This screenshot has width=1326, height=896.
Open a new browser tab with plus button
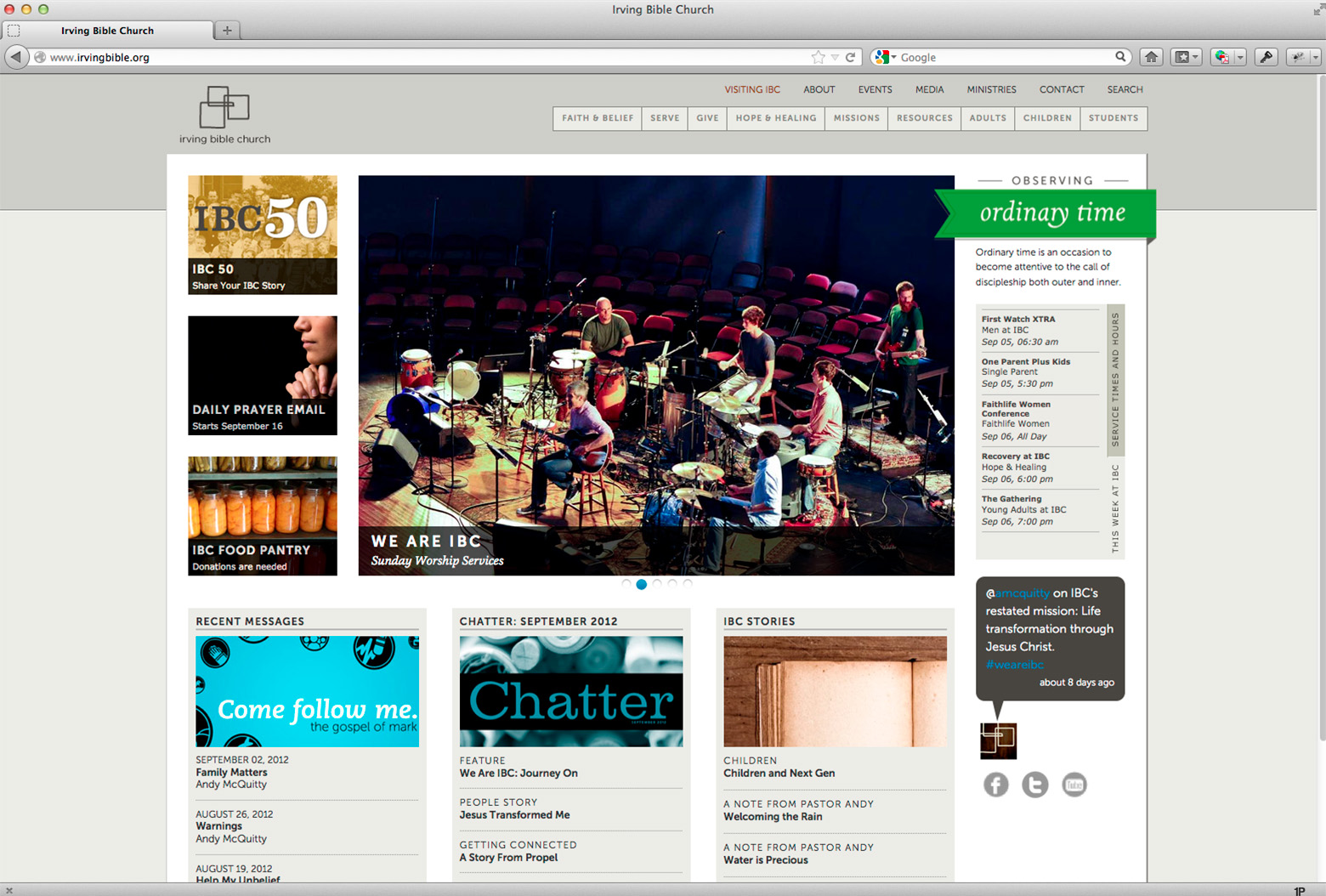coord(227,31)
